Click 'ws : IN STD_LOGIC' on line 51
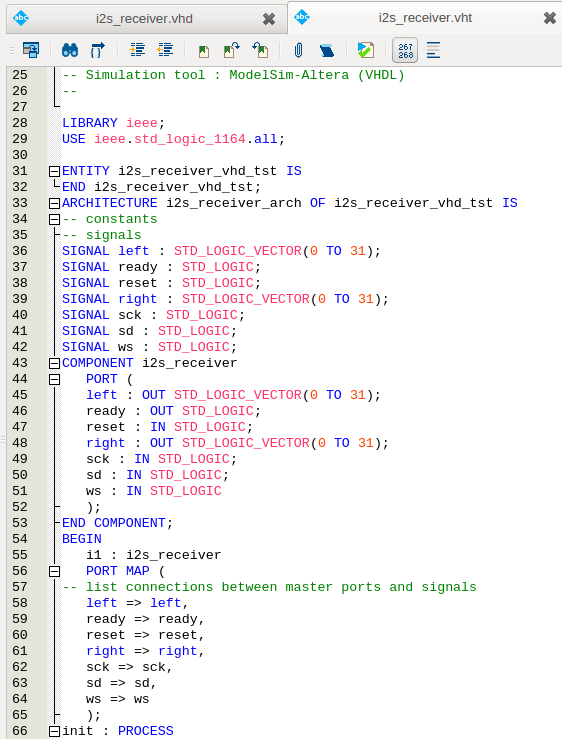This screenshot has height=739, width=562. 154,491
